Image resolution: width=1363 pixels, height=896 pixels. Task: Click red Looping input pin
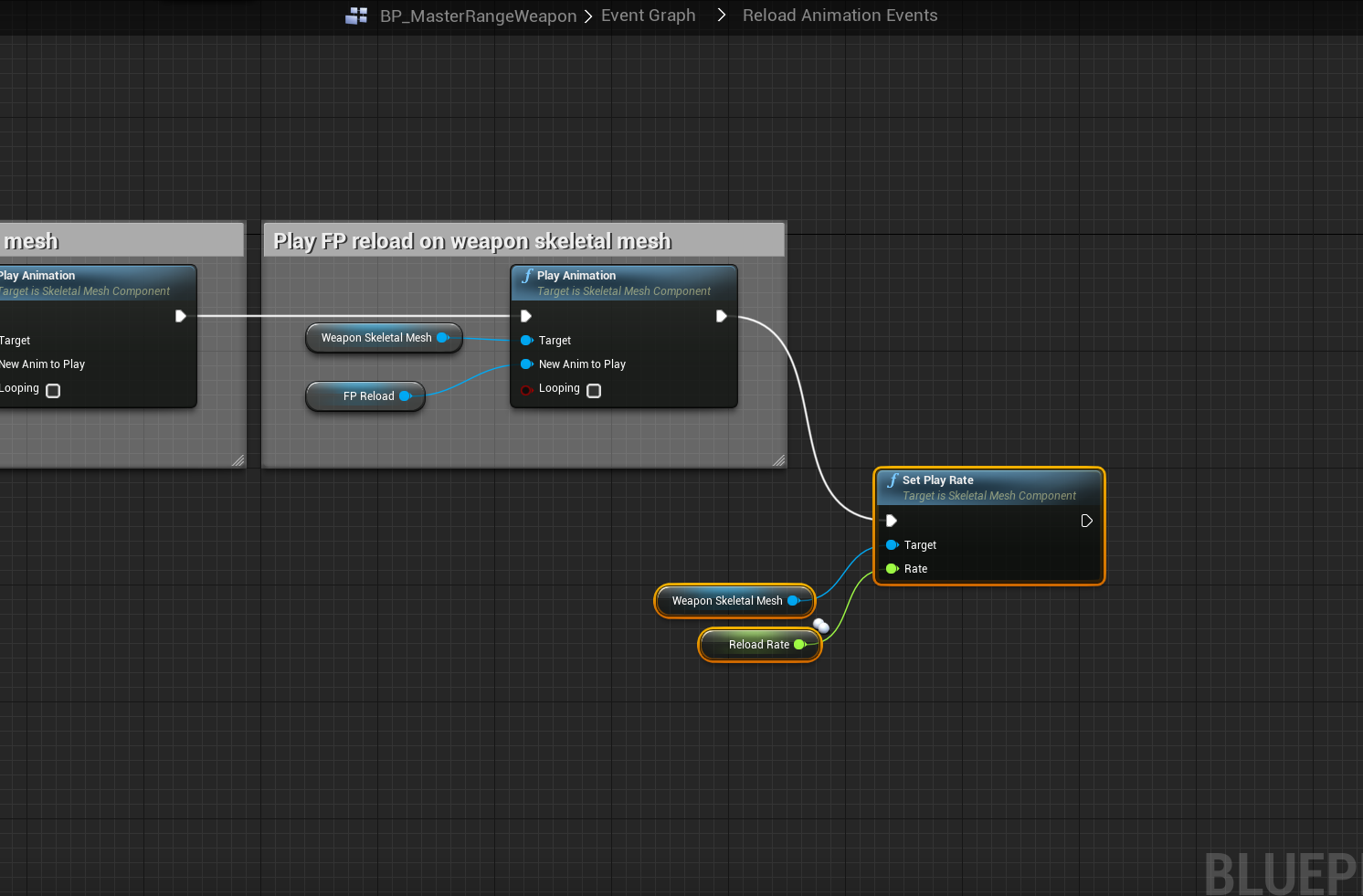[526, 390]
